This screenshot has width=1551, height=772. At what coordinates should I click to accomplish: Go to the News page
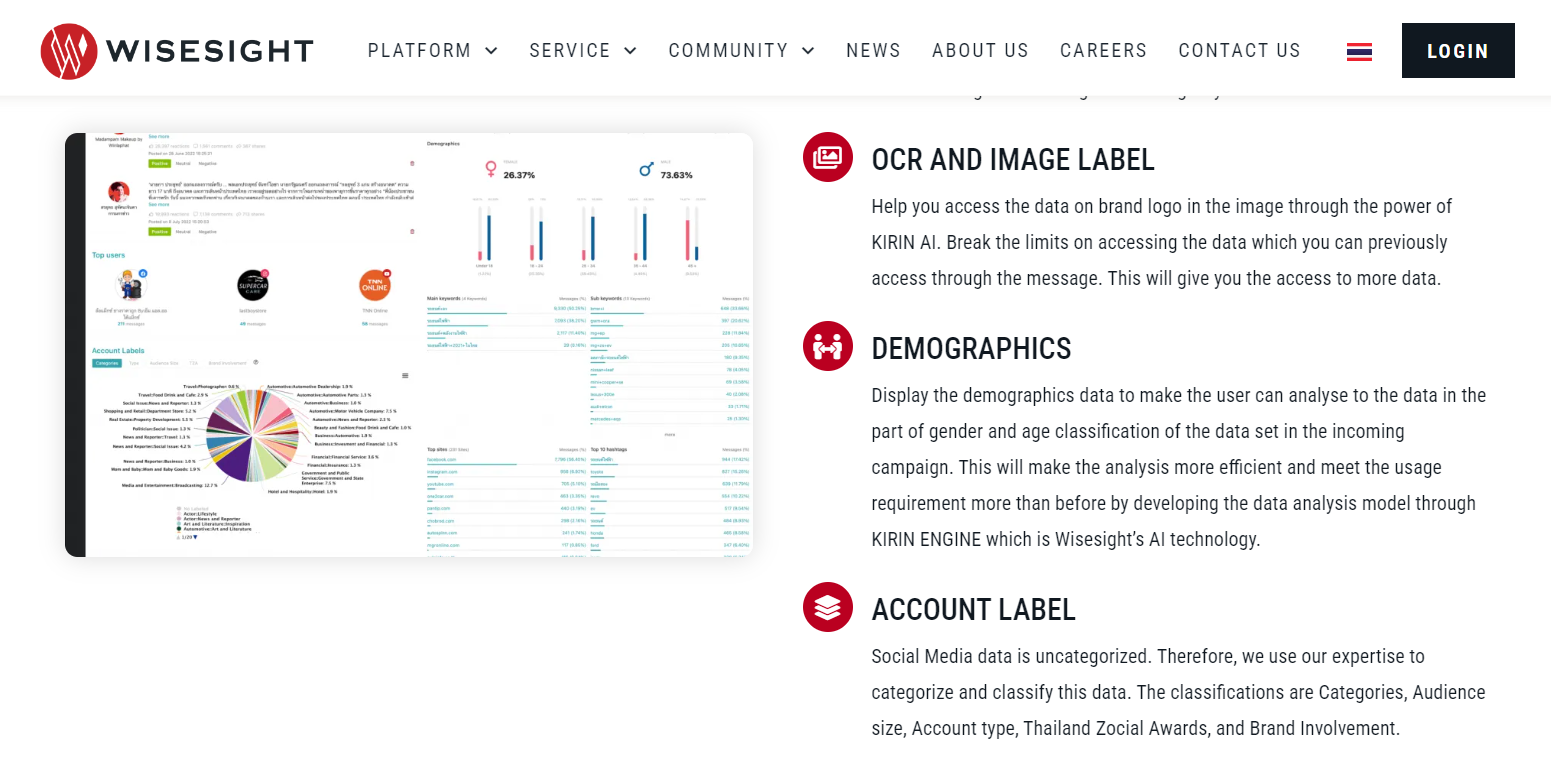(x=873, y=51)
